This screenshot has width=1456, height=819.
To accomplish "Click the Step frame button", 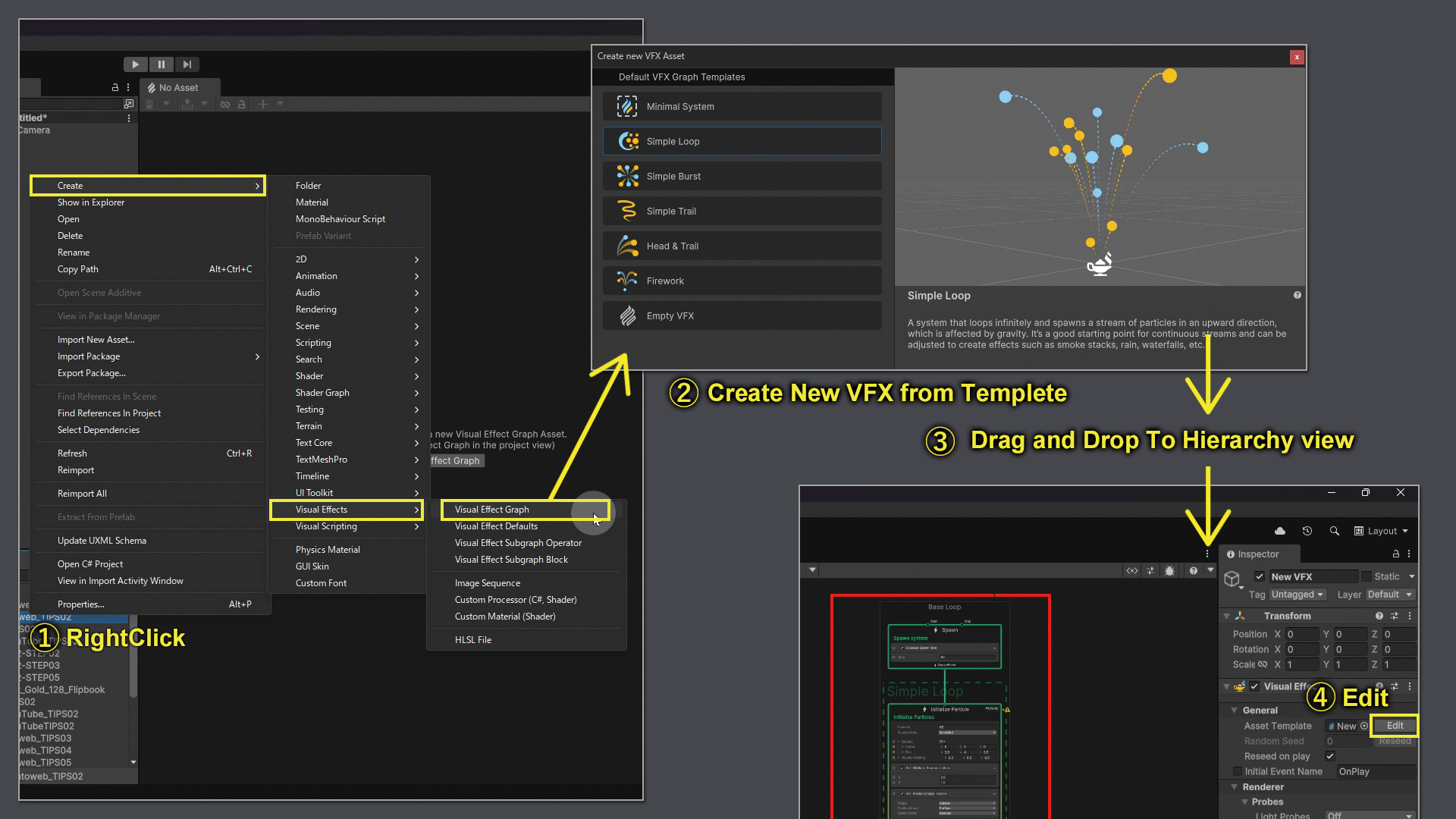I will click(187, 64).
